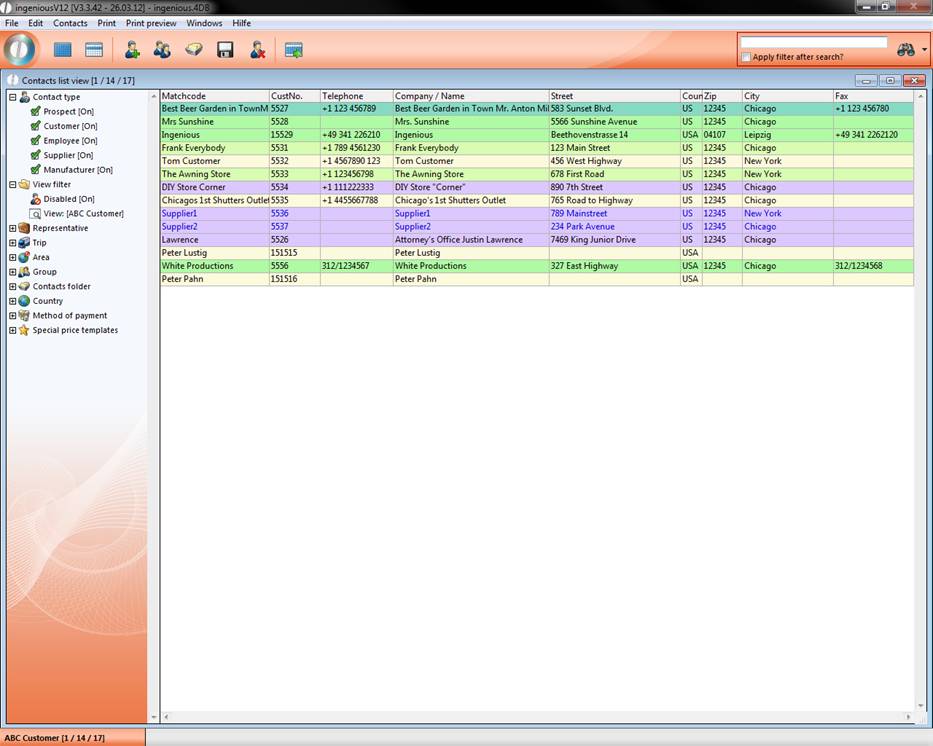Open the Contacts menu
This screenshot has width=933, height=746.
pos(70,23)
